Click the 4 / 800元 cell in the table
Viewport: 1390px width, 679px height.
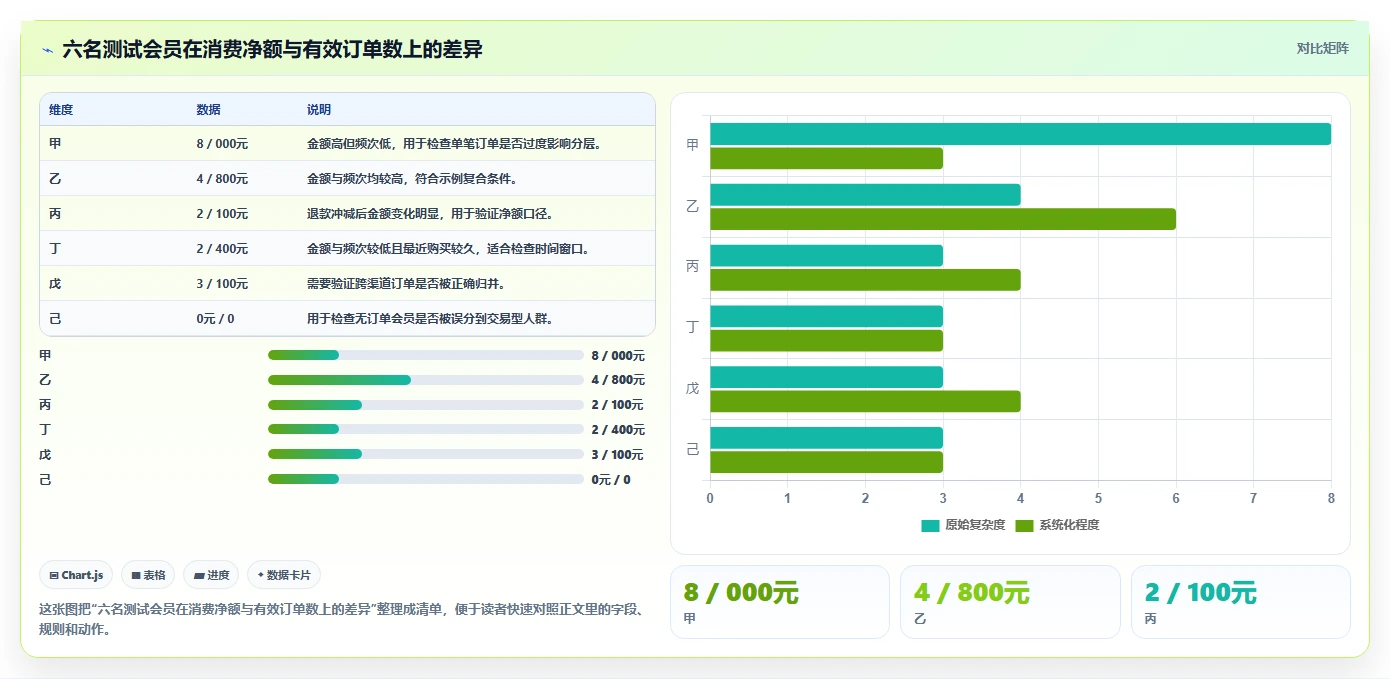222,179
